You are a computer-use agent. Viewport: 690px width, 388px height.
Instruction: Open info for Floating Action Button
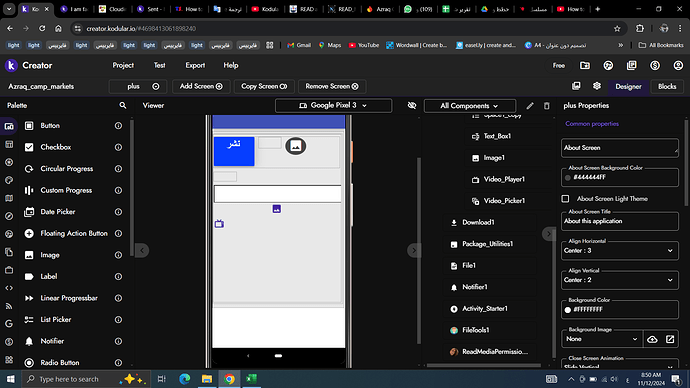[118, 234]
